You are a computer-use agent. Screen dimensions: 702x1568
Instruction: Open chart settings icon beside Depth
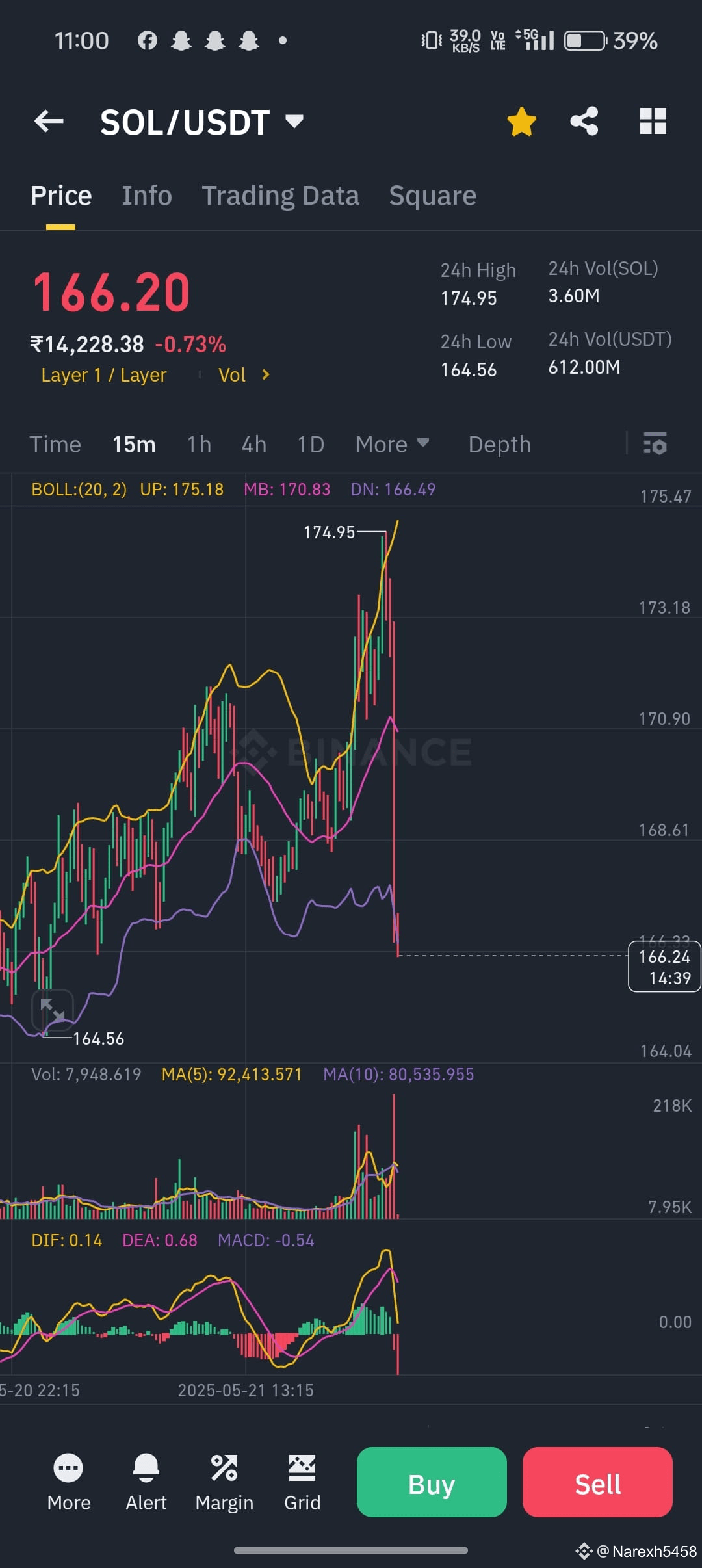[x=655, y=443]
